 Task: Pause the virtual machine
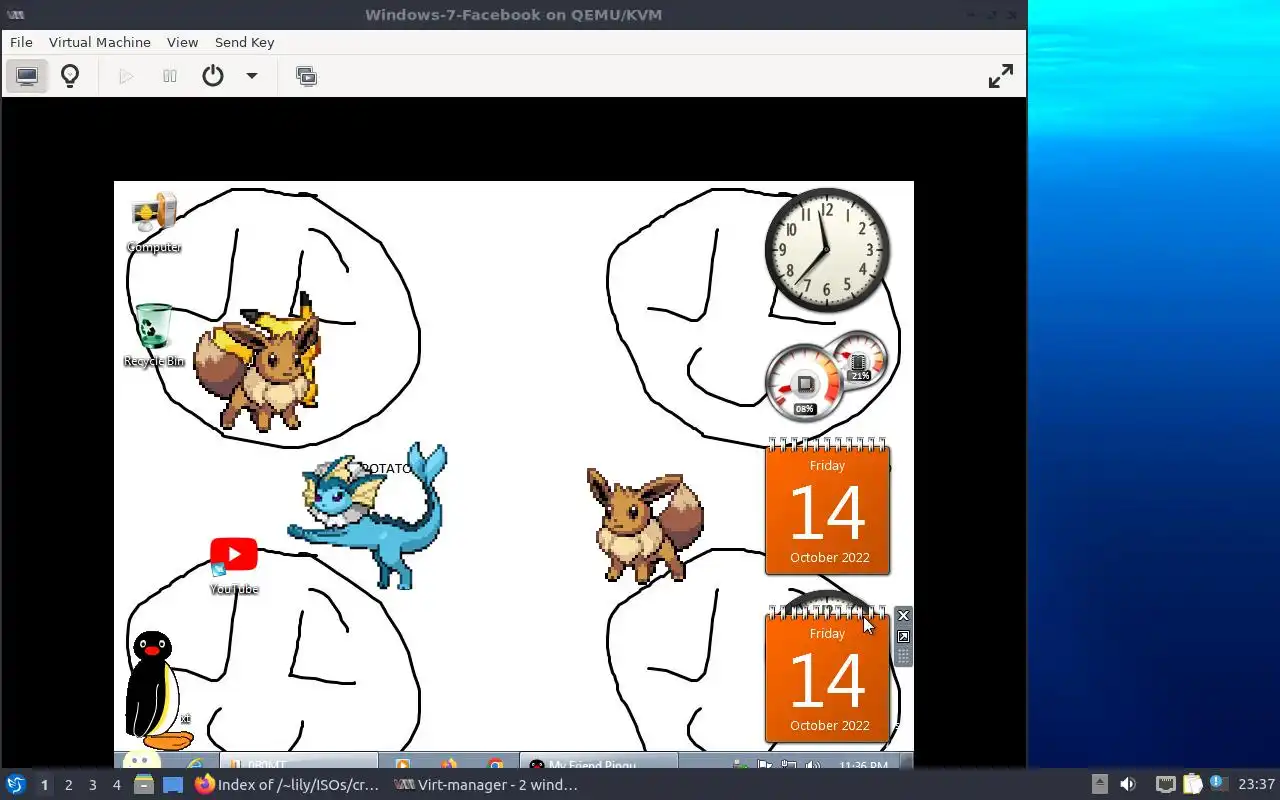click(170, 76)
